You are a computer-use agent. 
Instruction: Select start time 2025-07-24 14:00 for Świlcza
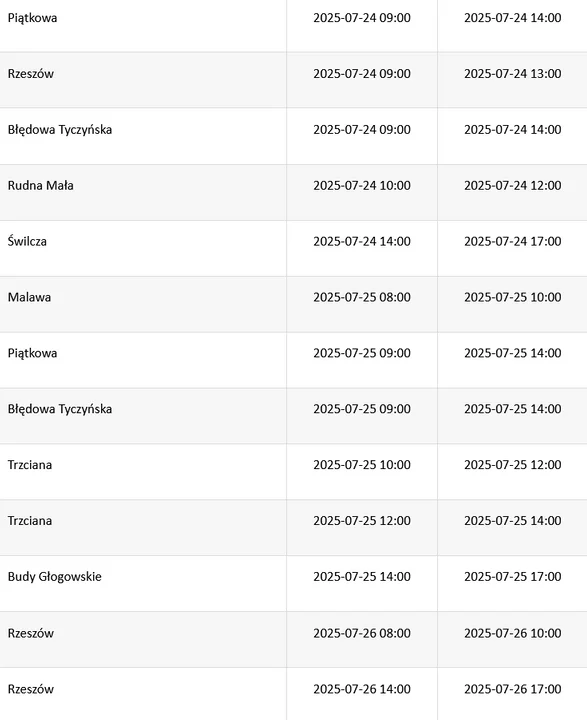click(x=362, y=241)
